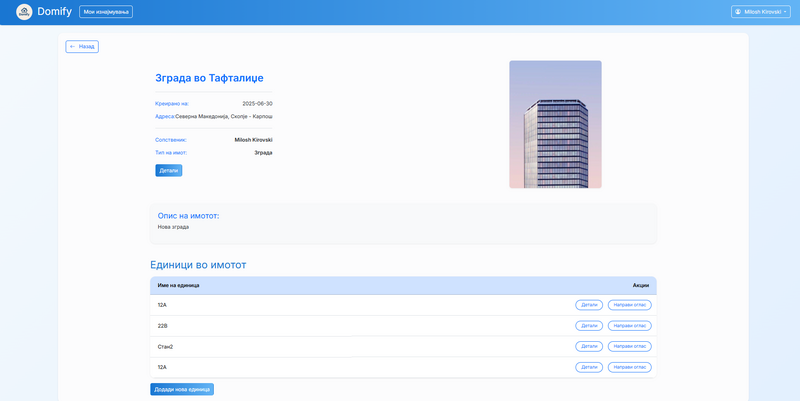
Task: Open Детали for unit 22B
Action: pos(589,326)
